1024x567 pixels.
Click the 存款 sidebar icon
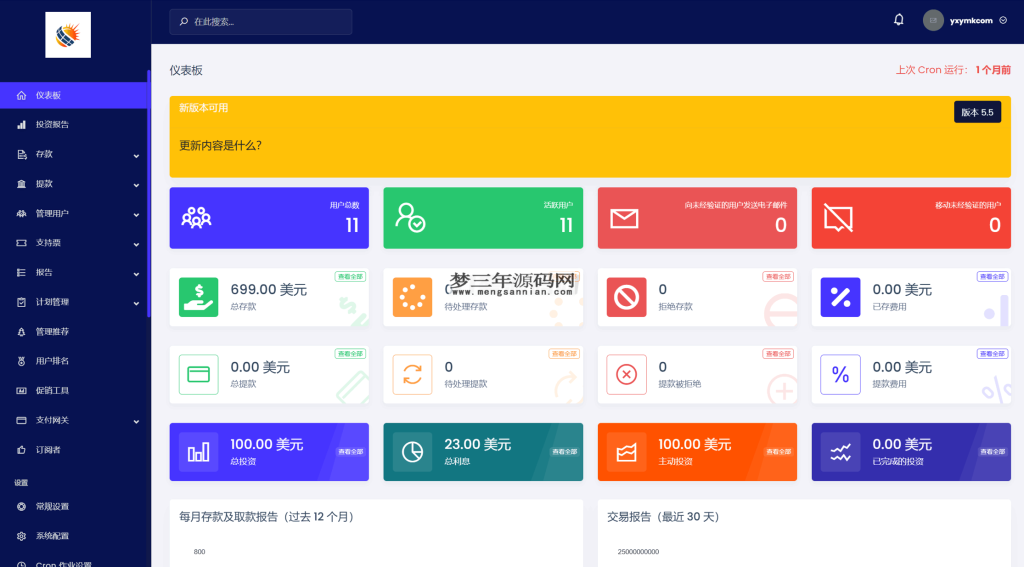22,155
